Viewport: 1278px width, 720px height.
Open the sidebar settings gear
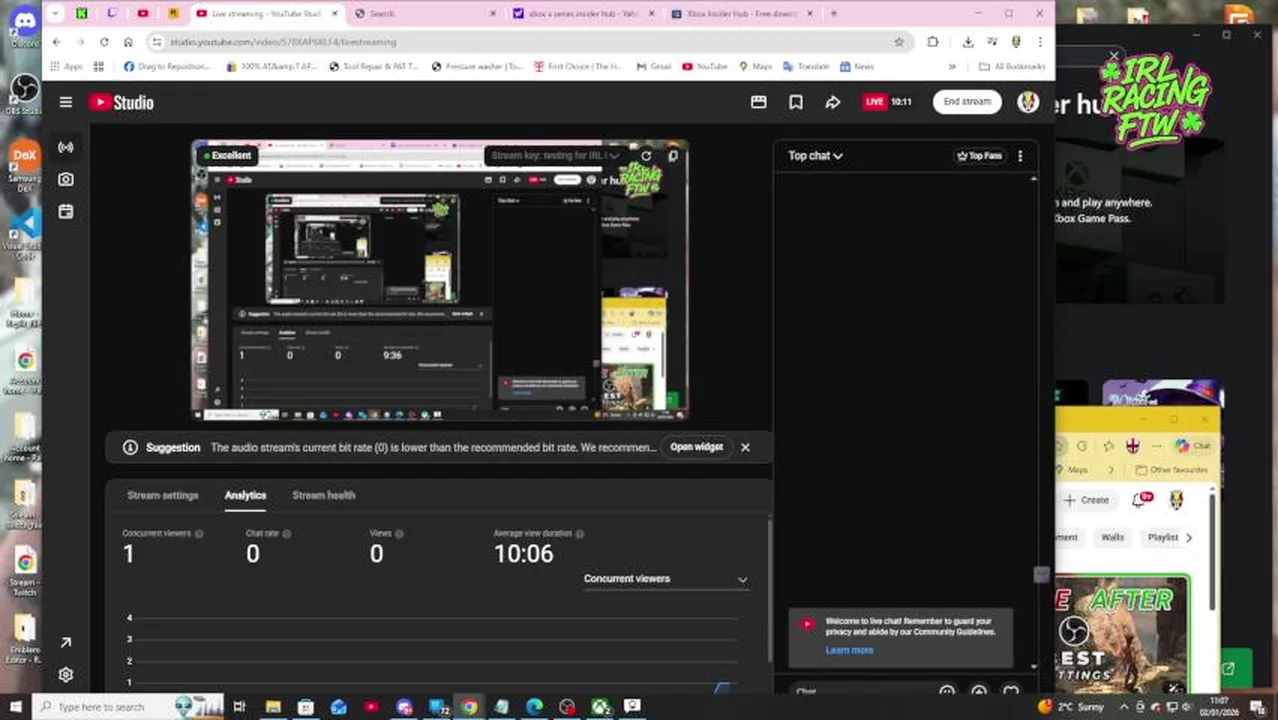pyautogui.click(x=66, y=675)
